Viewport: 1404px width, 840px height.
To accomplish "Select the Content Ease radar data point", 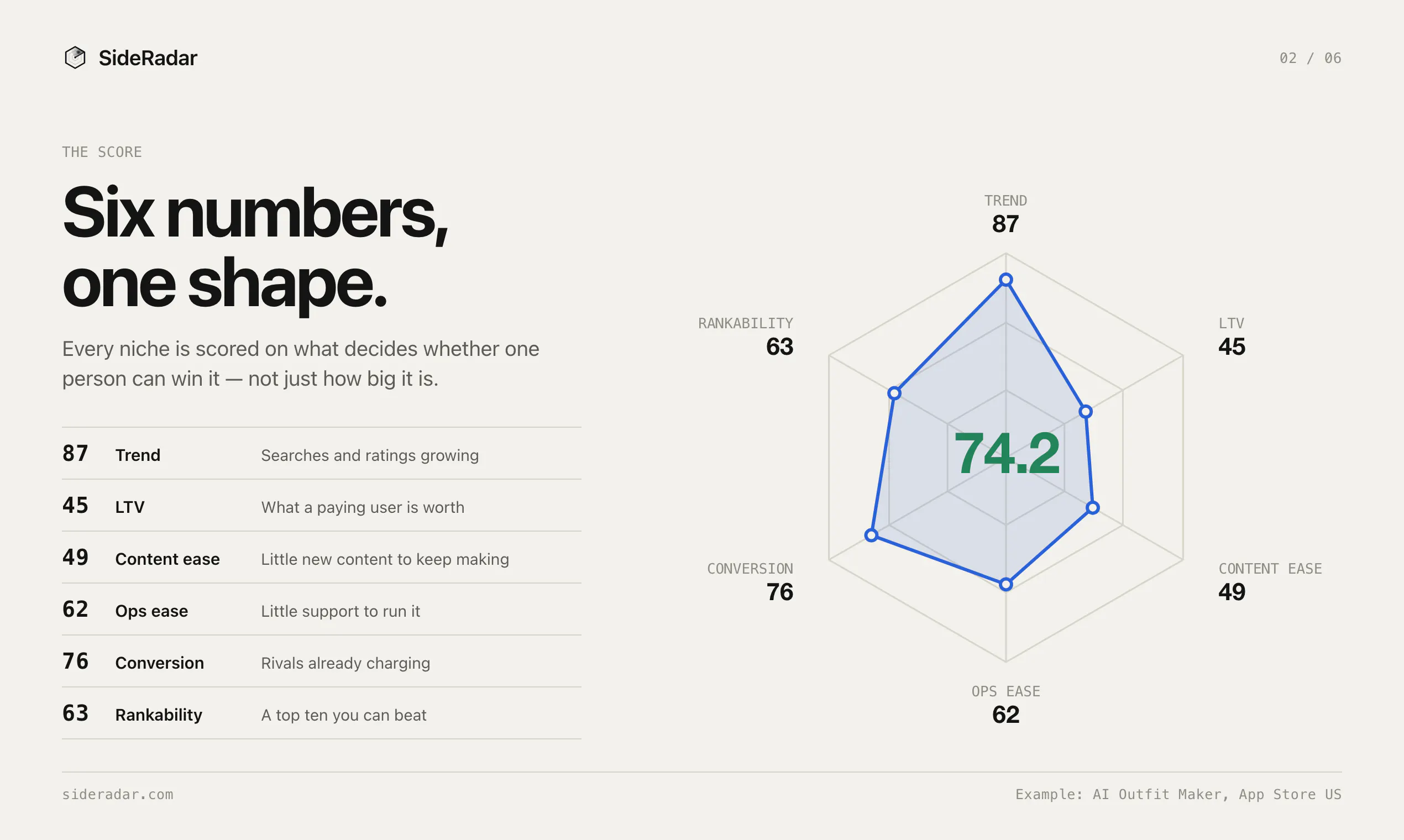I will [1093, 508].
